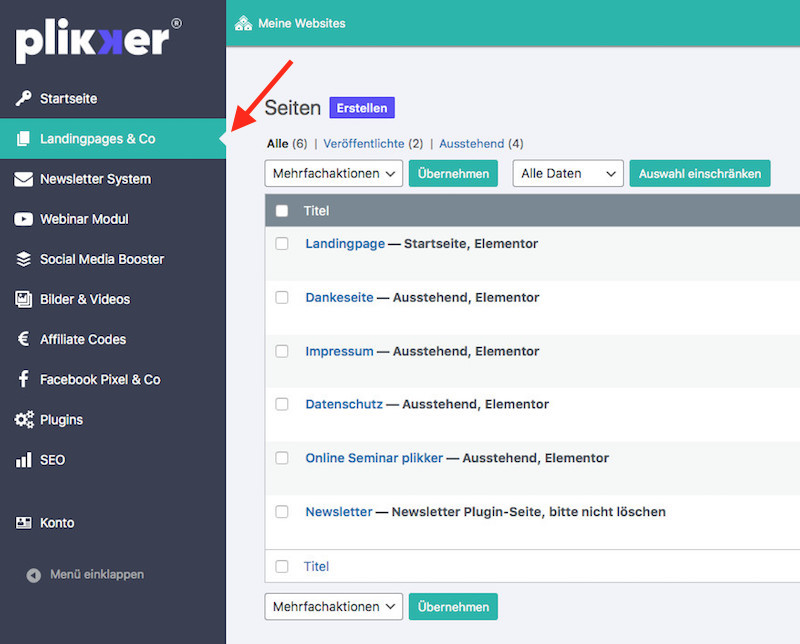Image resolution: width=800 pixels, height=644 pixels.
Task: Click the Facebook icon in sidebar
Action: click(23, 380)
